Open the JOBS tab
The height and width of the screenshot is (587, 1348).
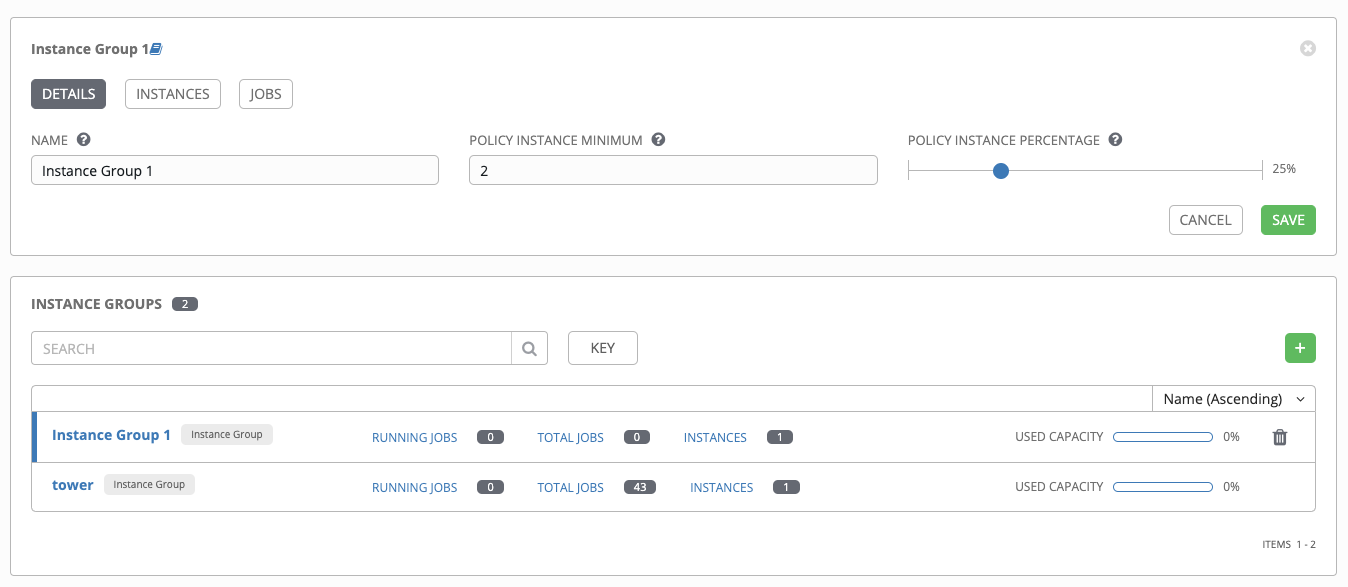[265, 93]
